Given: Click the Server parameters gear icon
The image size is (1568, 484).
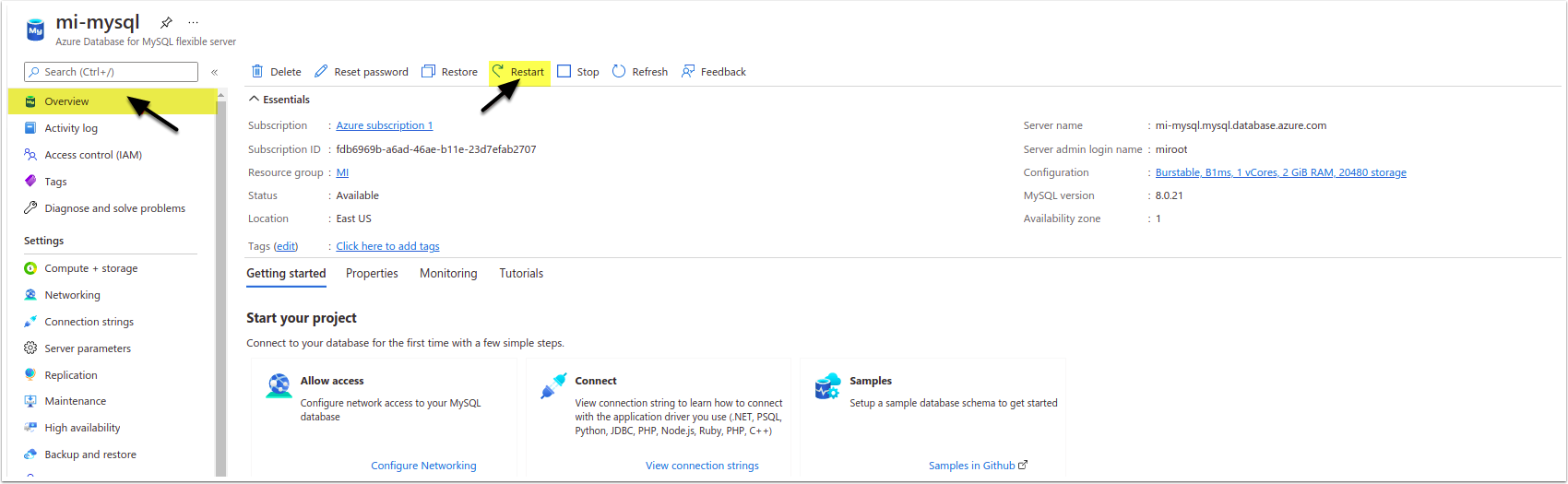Looking at the screenshot, I should coord(30,348).
